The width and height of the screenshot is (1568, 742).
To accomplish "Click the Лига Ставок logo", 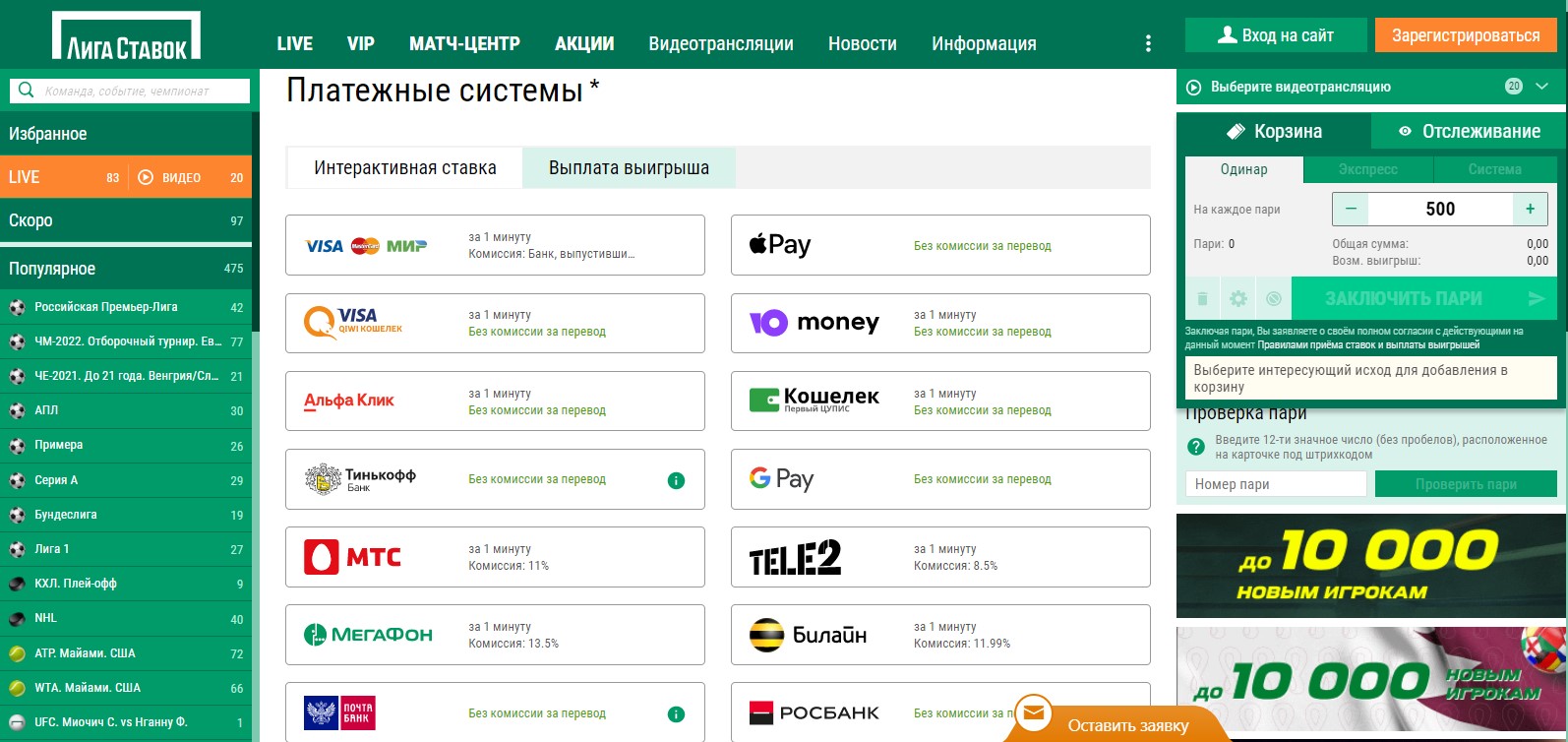I will click(x=126, y=35).
